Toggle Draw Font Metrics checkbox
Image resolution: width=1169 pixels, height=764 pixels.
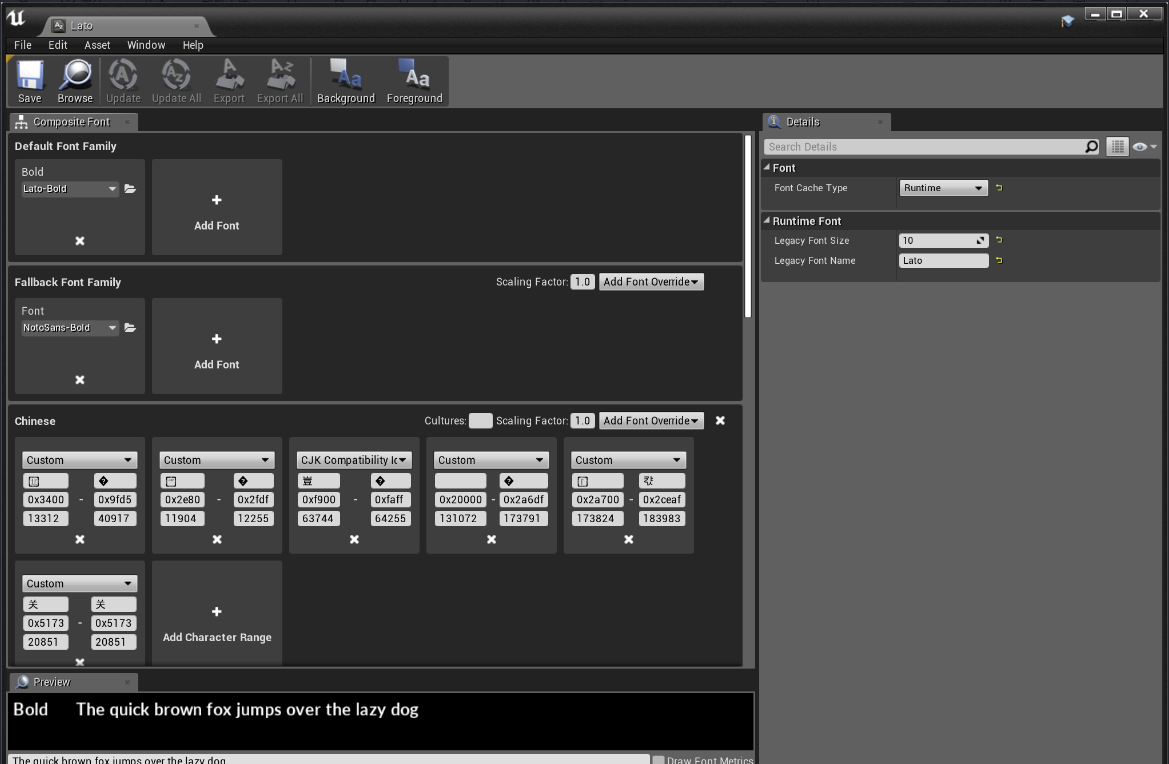pos(658,760)
